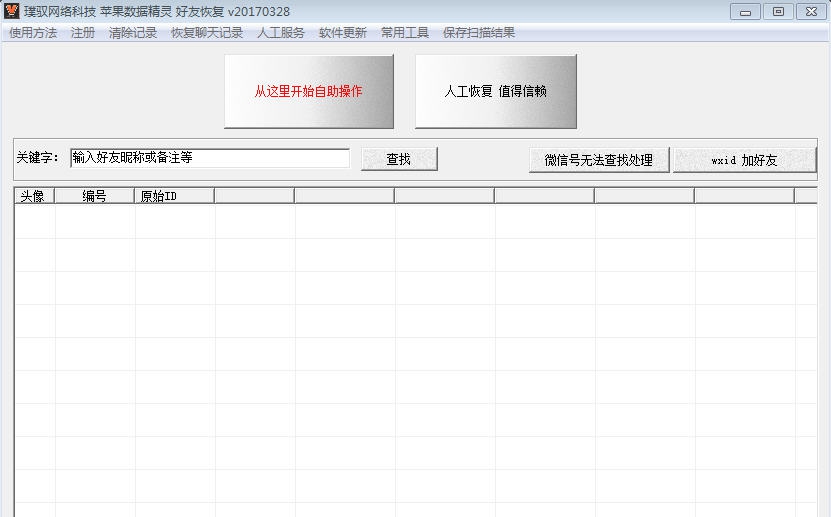The height and width of the screenshot is (517, 831).
Task: Open the 常用工具 menu
Action: pyautogui.click(x=405, y=33)
